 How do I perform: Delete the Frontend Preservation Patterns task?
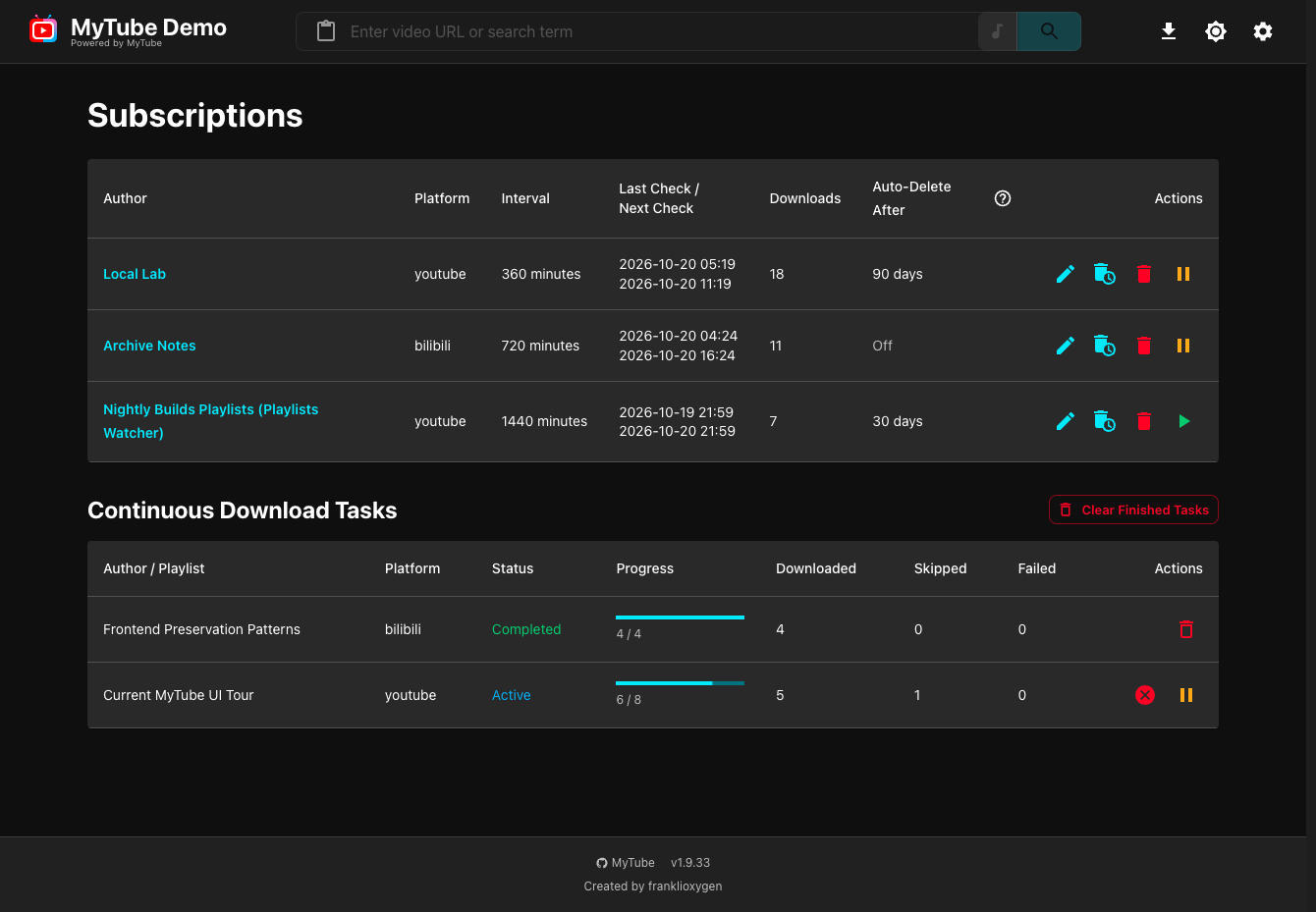coord(1186,629)
